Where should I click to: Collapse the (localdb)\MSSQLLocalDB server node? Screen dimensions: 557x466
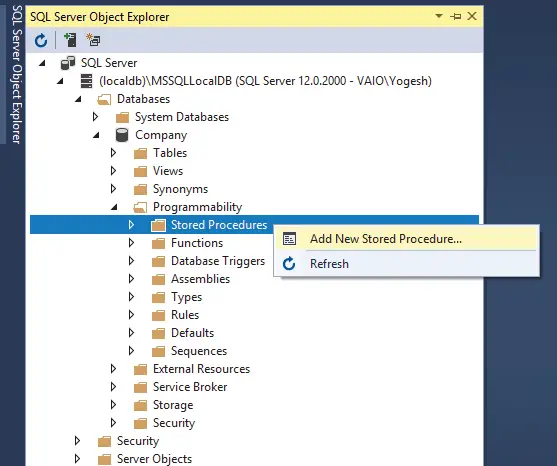coord(60,81)
